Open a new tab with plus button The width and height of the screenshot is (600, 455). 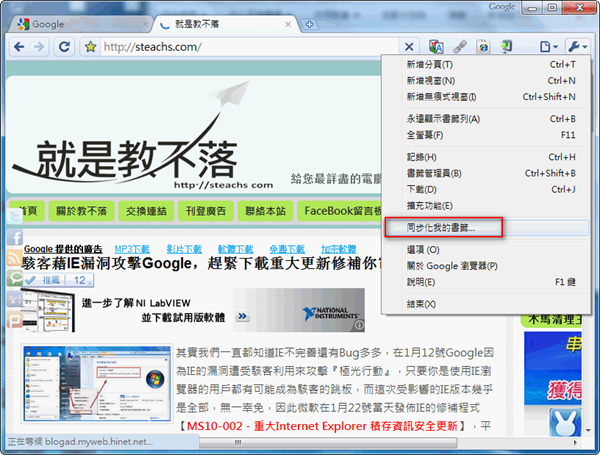[x=309, y=24]
